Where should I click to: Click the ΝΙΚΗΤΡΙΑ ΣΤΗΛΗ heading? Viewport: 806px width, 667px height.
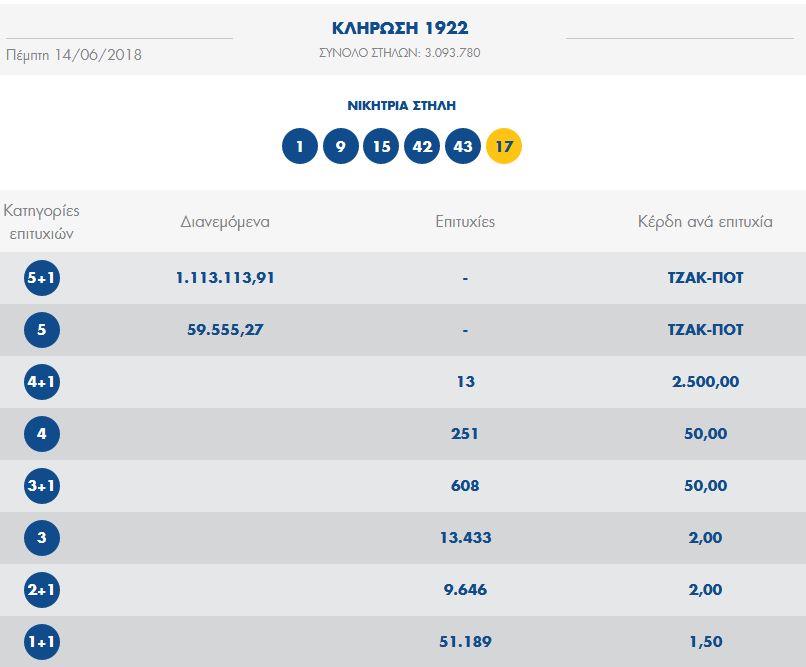click(401, 105)
